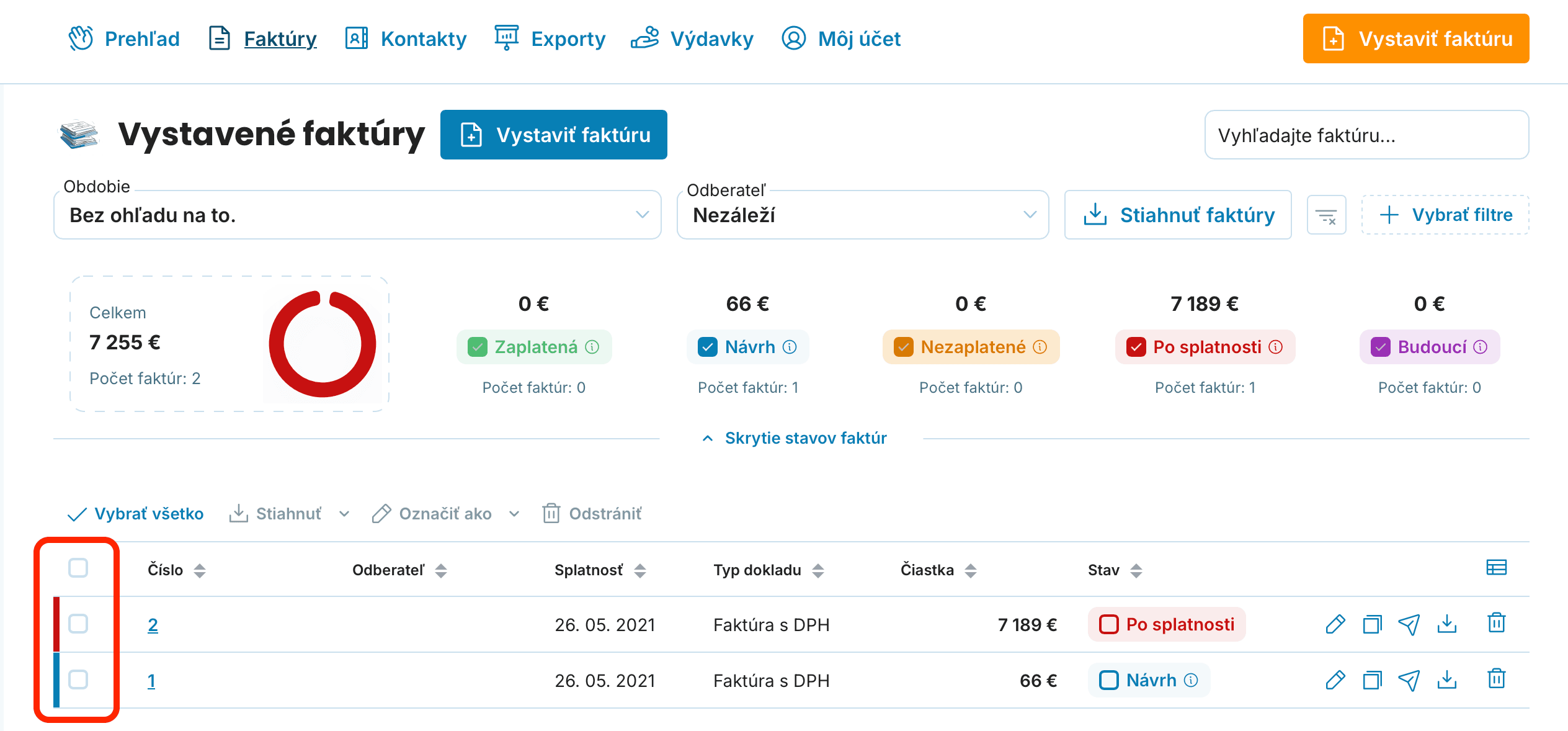The image size is (1568, 731).
Task: Click the Stiahnuť faktúry button
Action: (x=1178, y=215)
